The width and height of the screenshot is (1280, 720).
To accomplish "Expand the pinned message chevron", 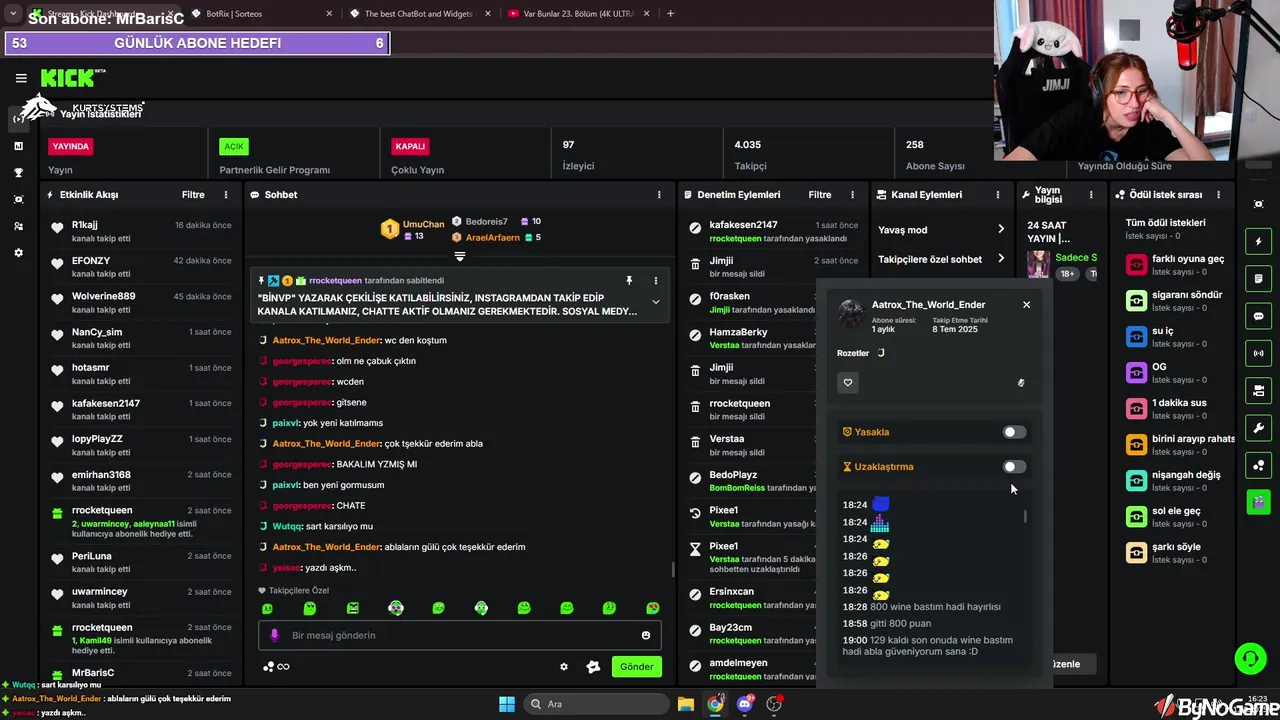I will coord(656,302).
